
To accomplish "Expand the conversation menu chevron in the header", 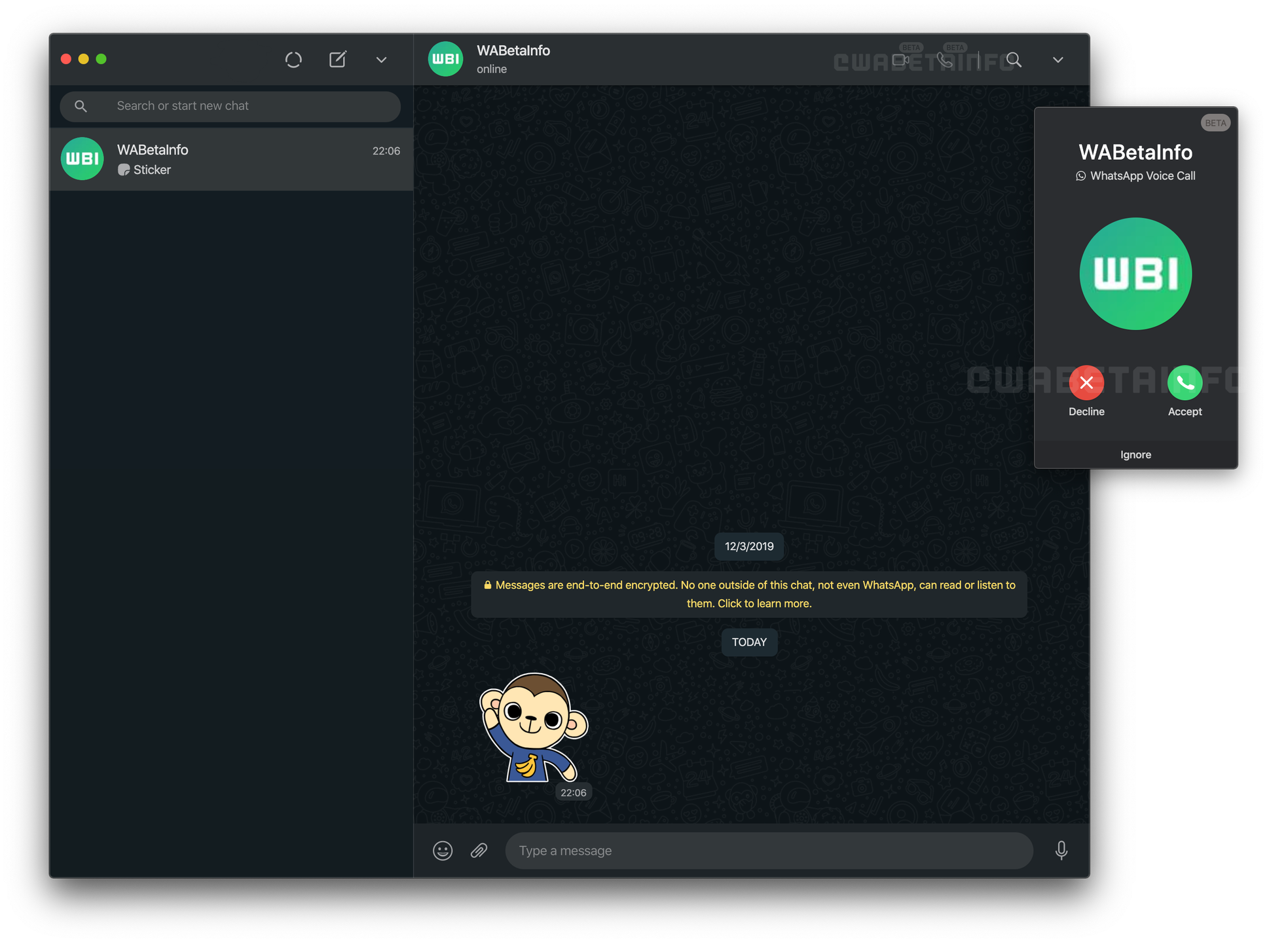I will coord(1057,60).
